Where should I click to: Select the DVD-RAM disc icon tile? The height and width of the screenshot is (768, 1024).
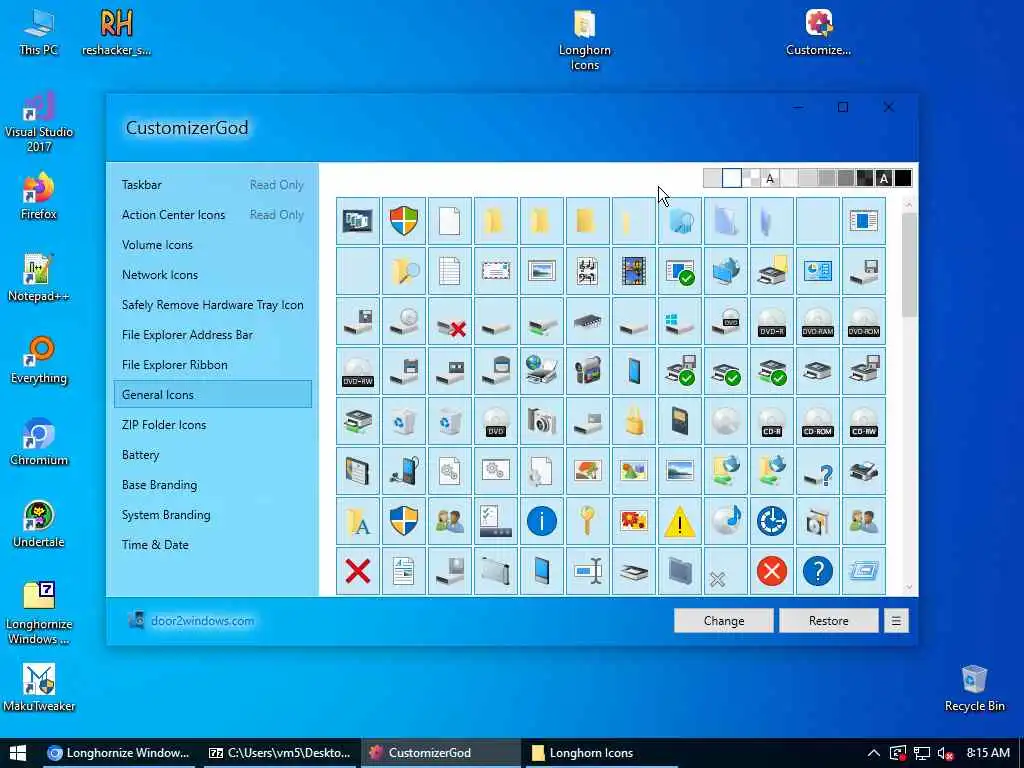[x=818, y=321]
